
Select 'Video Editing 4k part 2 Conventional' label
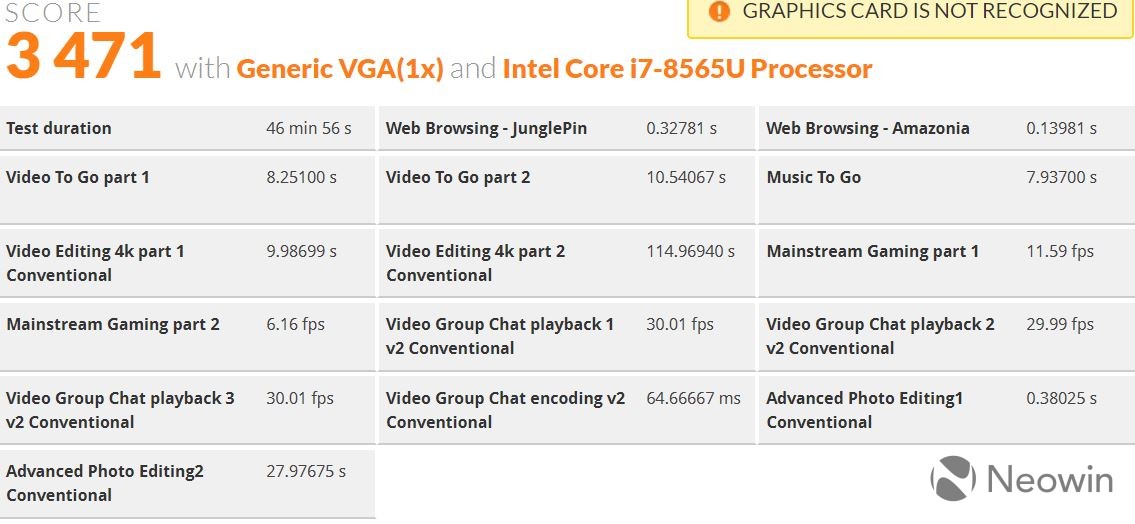pos(476,263)
